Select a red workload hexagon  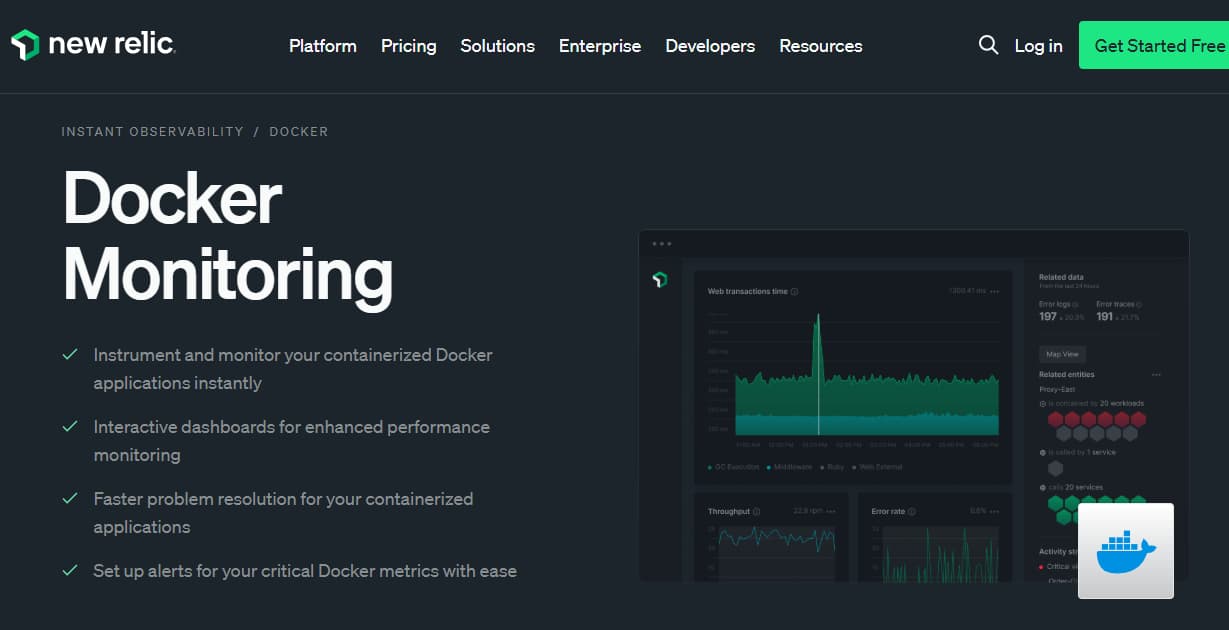click(x=1056, y=419)
